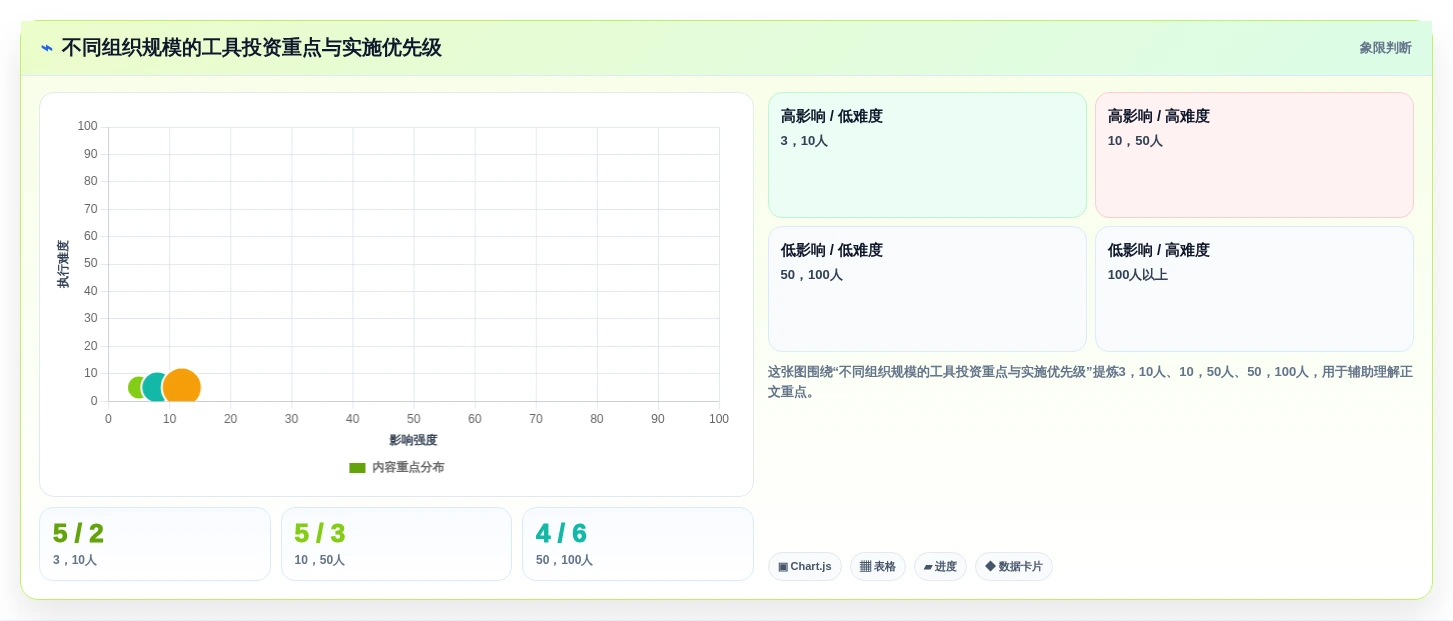This screenshot has width=1453, height=621.
Task: Select the 高影响 / 低难度 quadrant card
Action: click(x=927, y=155)
